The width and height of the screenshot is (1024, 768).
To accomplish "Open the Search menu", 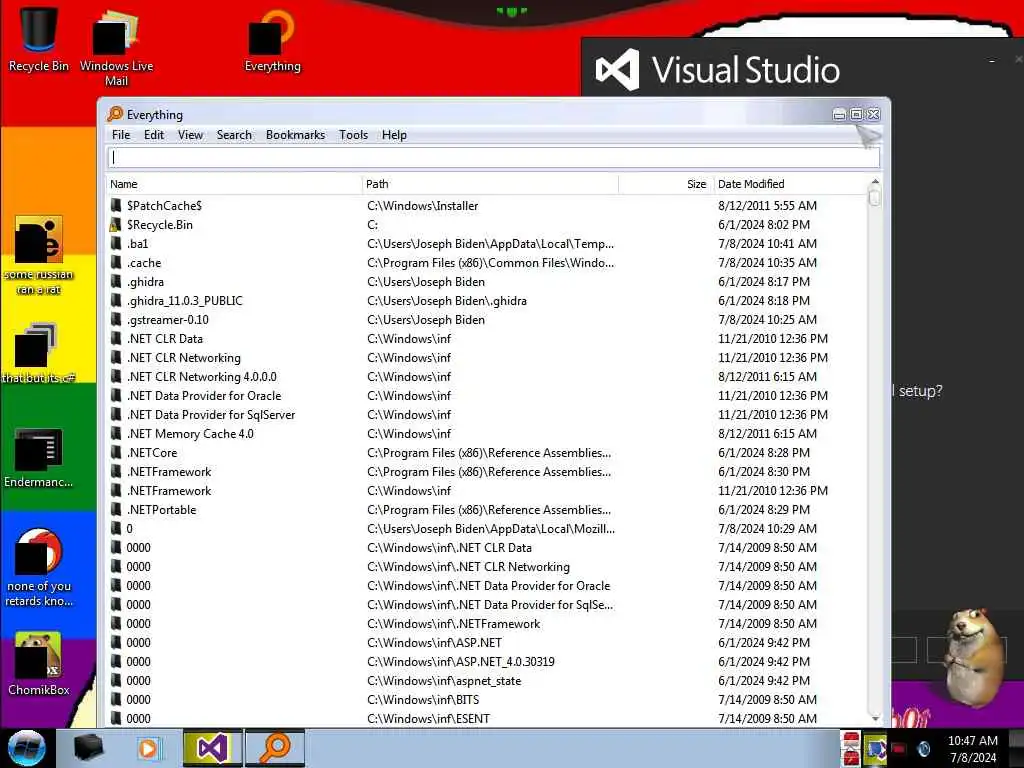I will [234, 135].
